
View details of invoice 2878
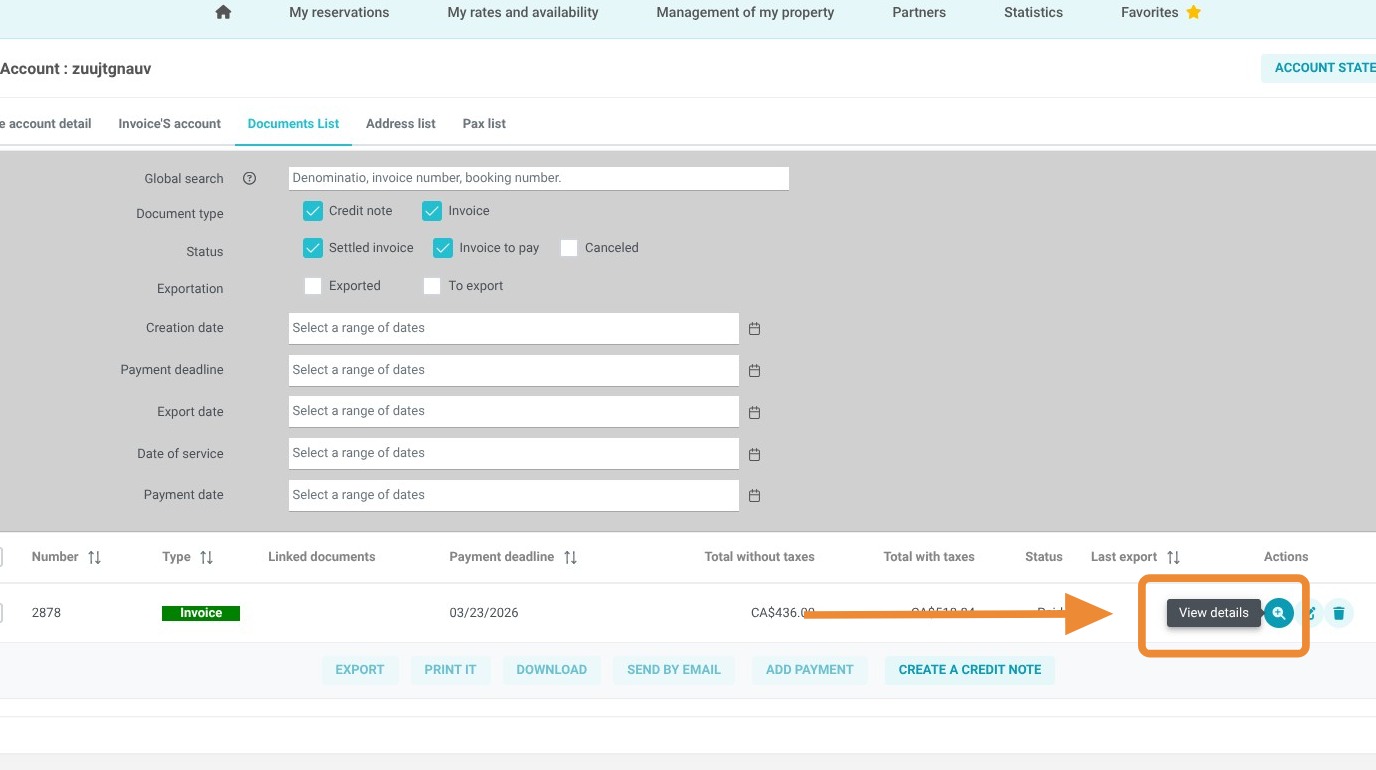(x=1278, y=613)
